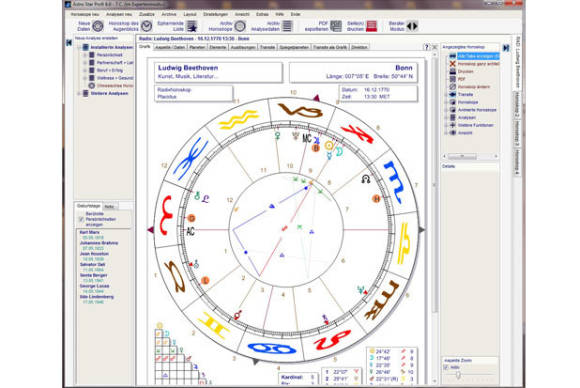Expand the Weitere Analysen tree node
Viewport: 580px width, 388px height.
(x=79, y=94)
